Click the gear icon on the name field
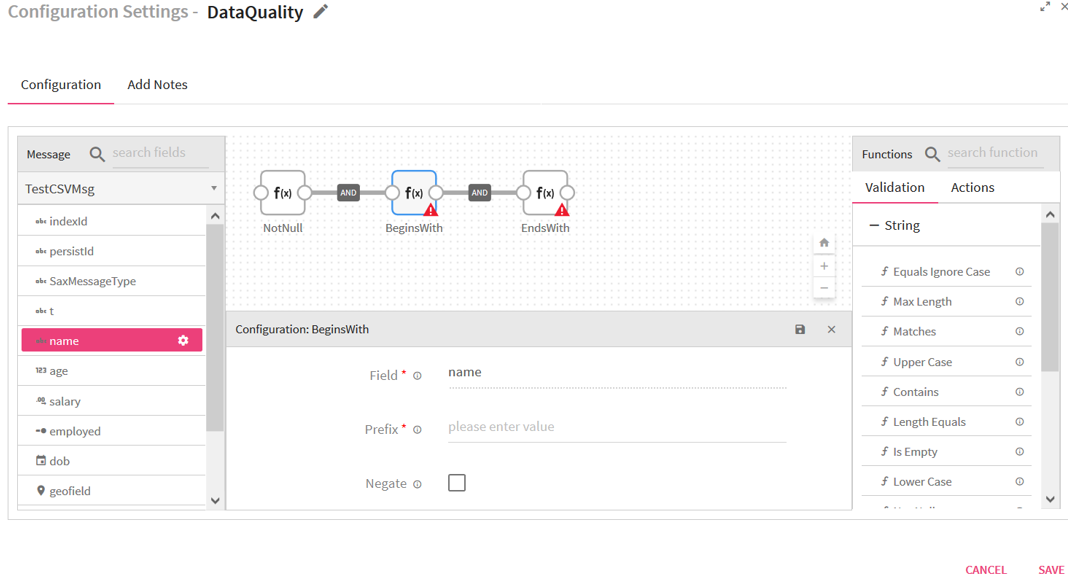This screenshot has width=1068, height=581. pos(183,341)
